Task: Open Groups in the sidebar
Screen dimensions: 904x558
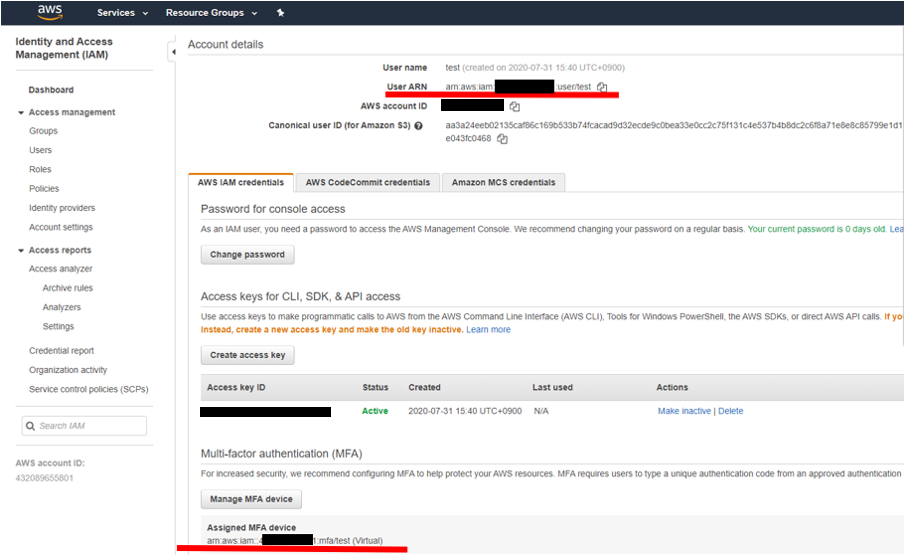Action: click(x=43, y=131)
